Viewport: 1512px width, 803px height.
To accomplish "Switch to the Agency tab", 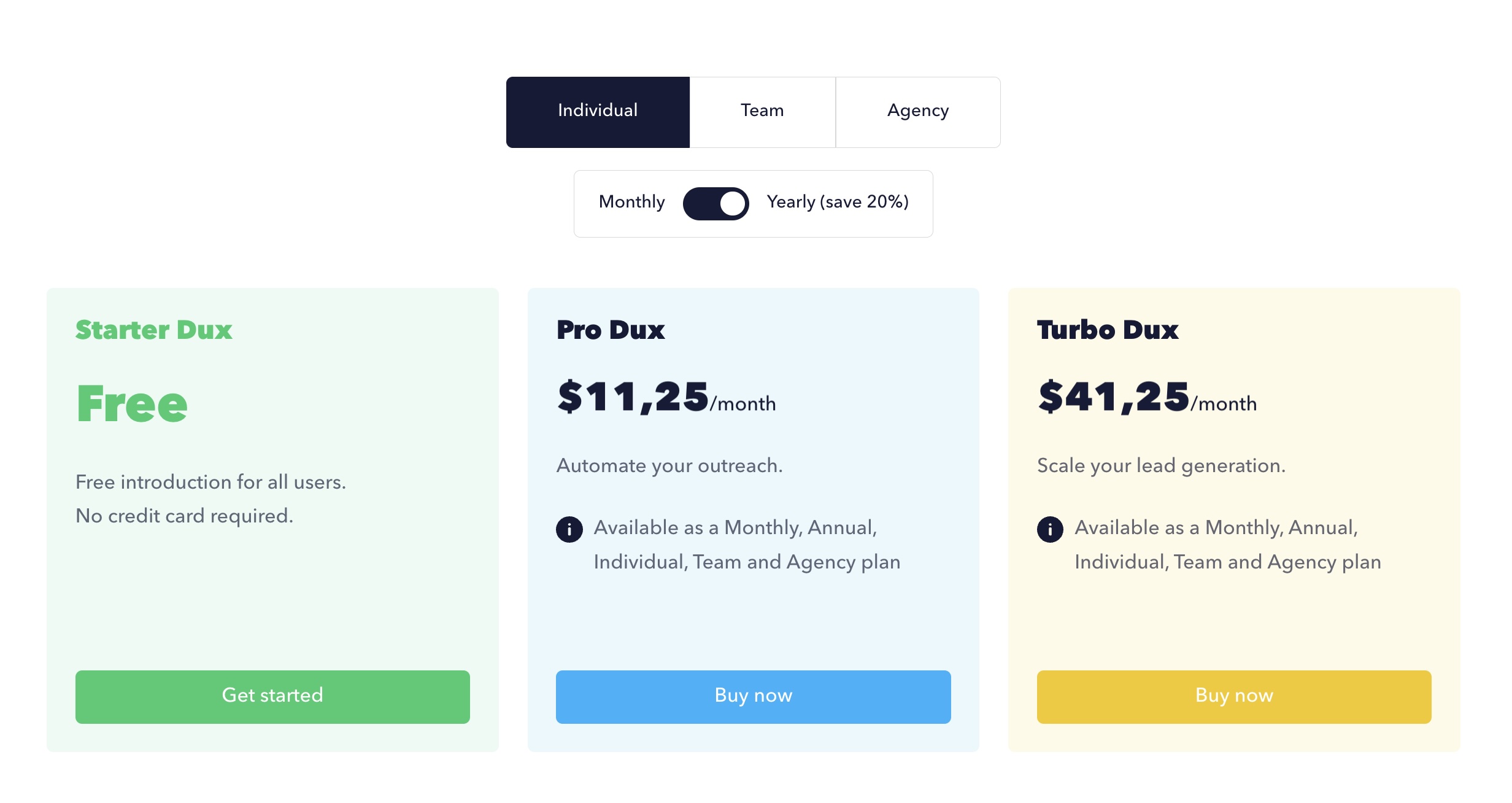I will 918,112.
